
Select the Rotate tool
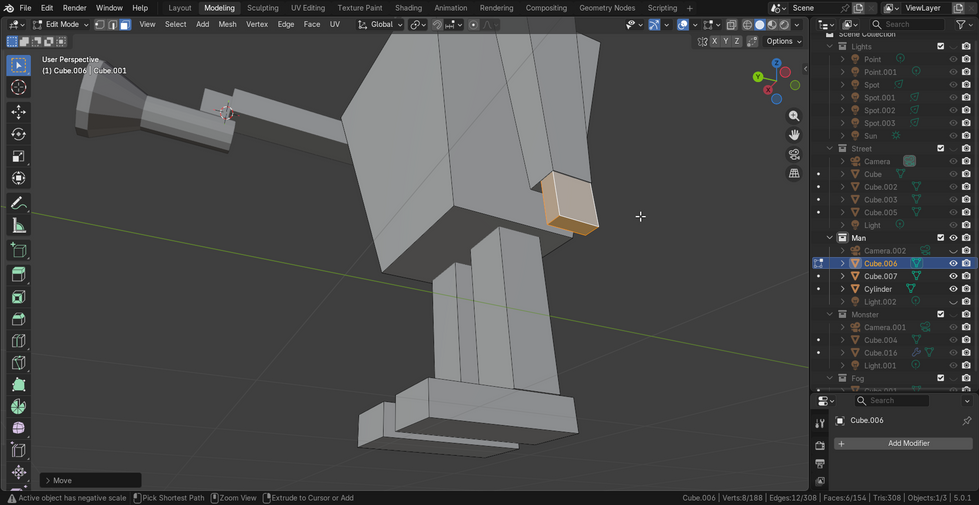19,134
